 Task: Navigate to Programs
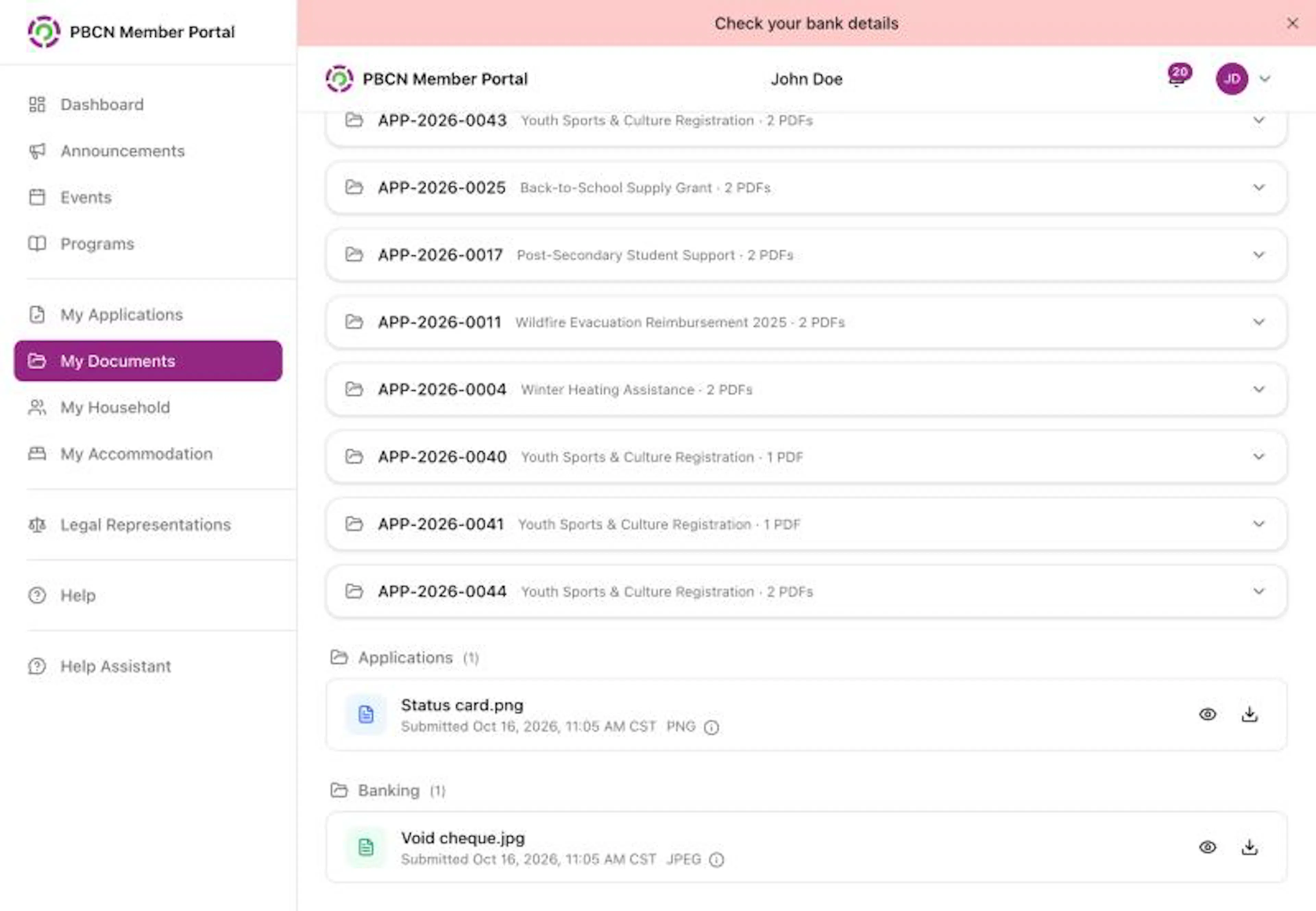(x=148, y=244)
